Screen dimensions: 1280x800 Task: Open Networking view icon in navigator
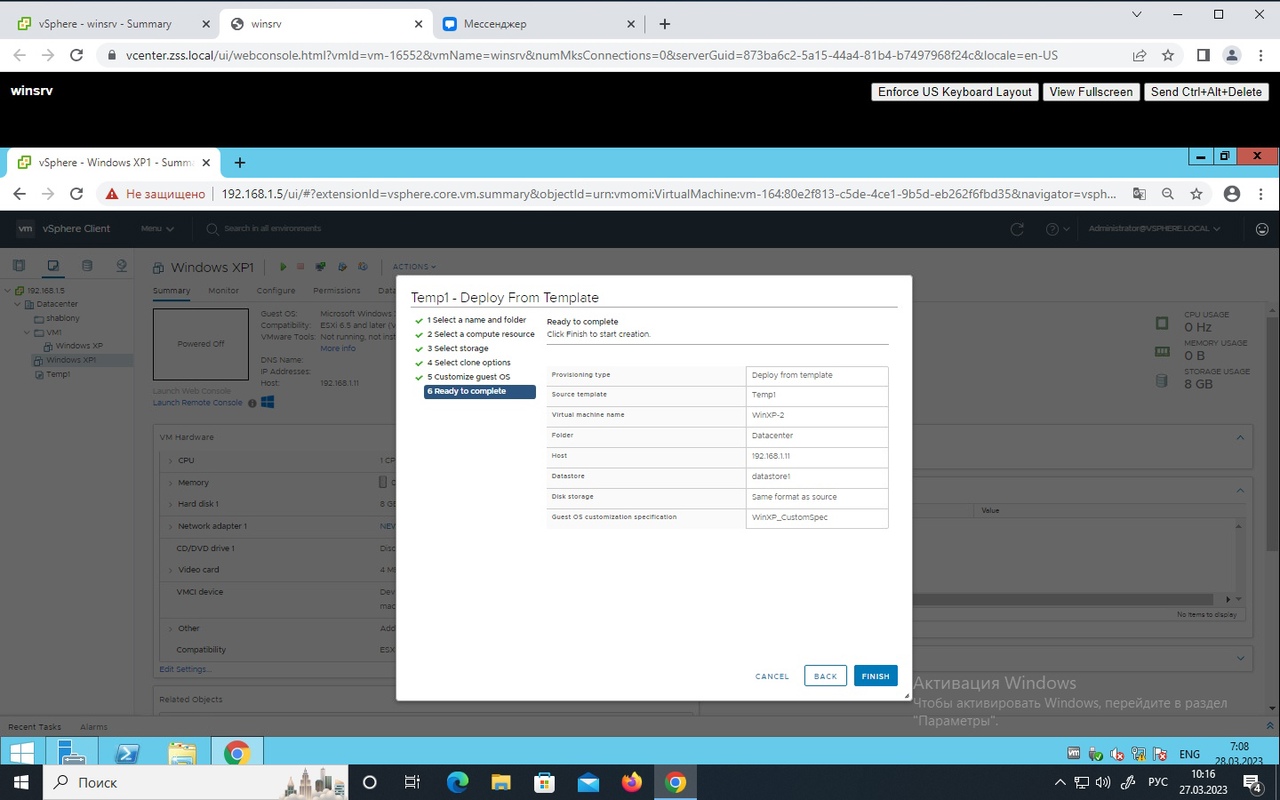[x=121, y=266]
